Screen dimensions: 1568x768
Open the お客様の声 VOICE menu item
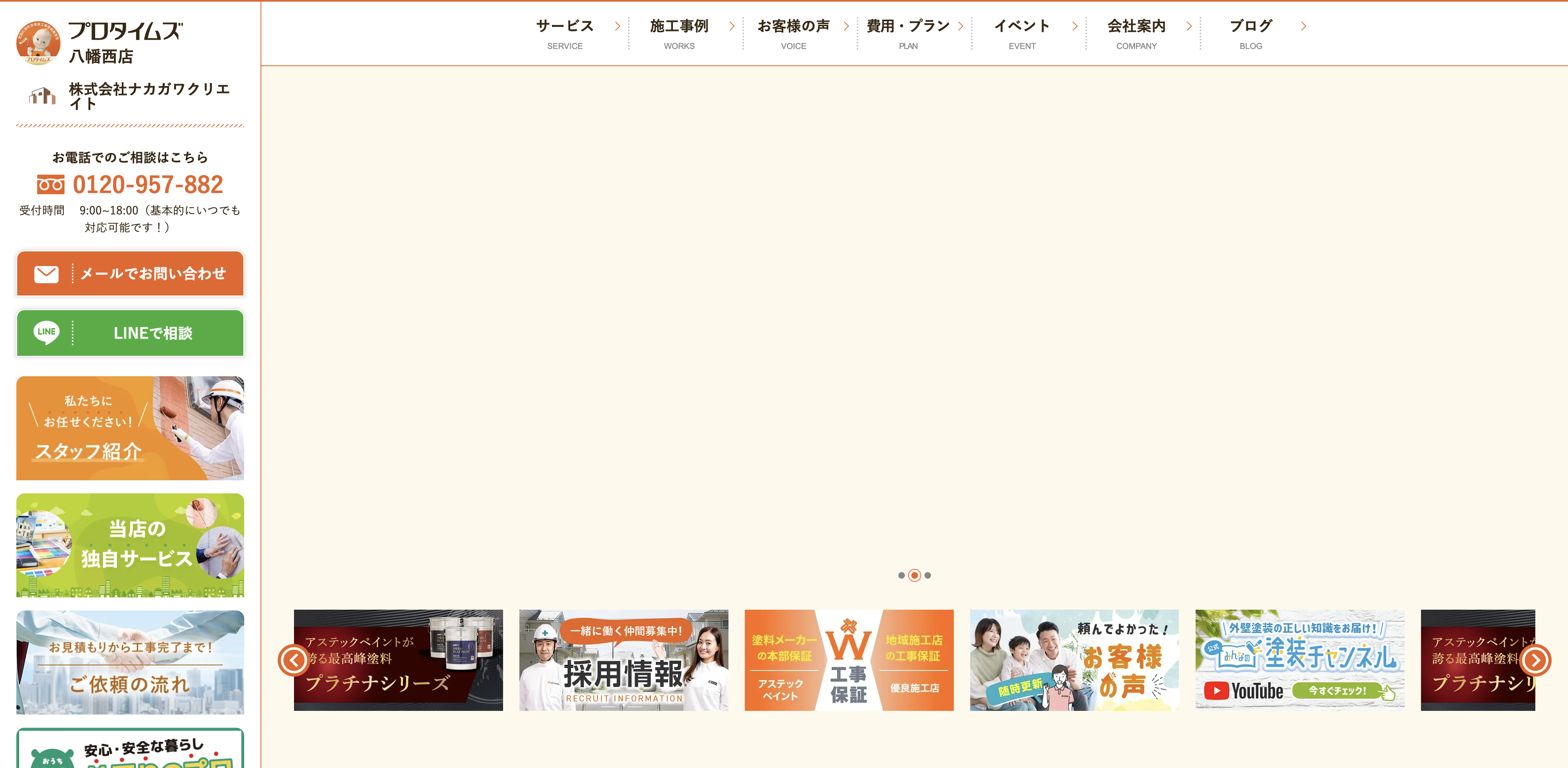click(794, 34)
